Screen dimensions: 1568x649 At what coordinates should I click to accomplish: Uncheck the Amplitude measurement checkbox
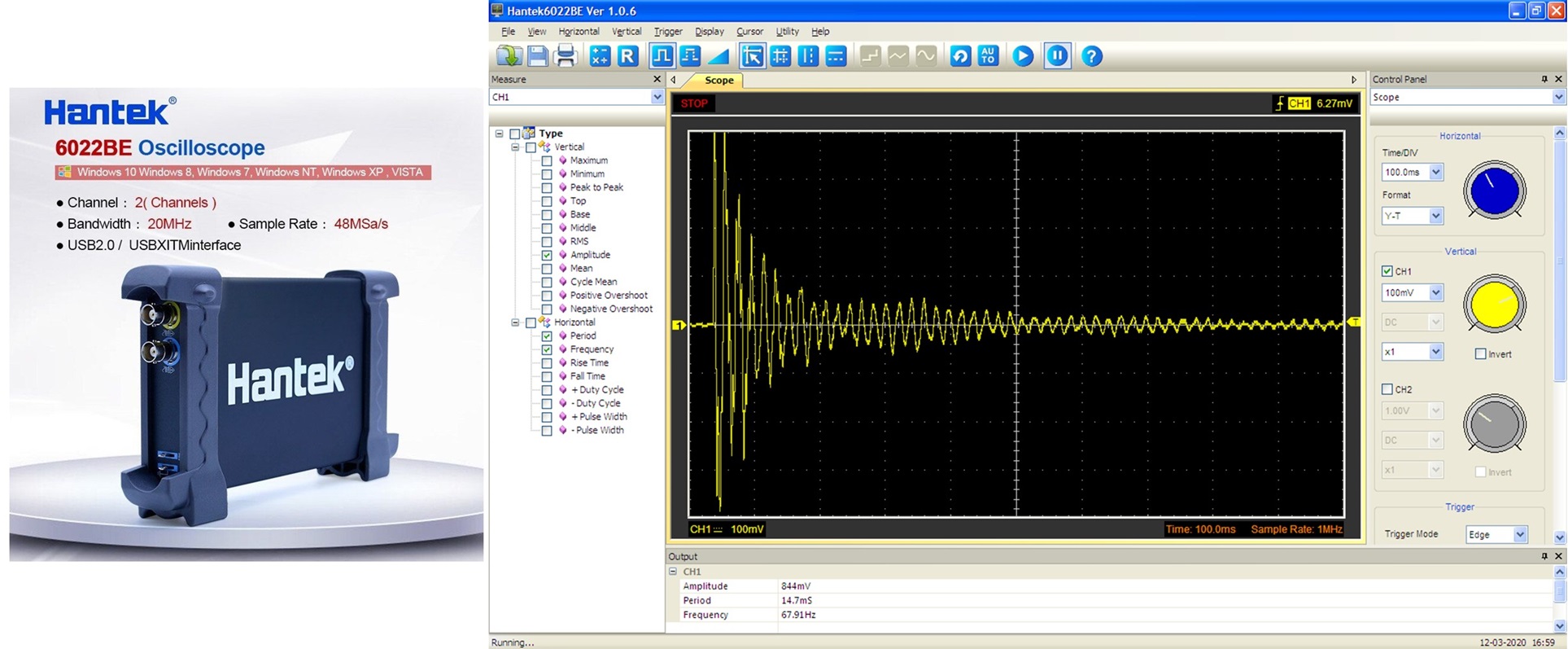pos(547,255)
